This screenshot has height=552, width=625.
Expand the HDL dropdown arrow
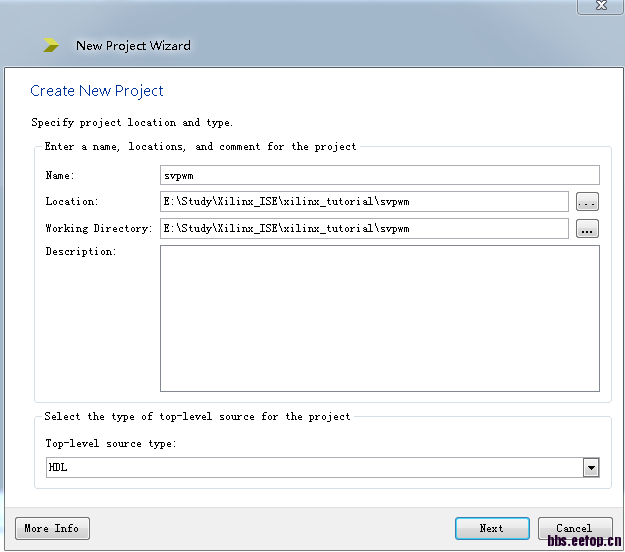[591, 467]
